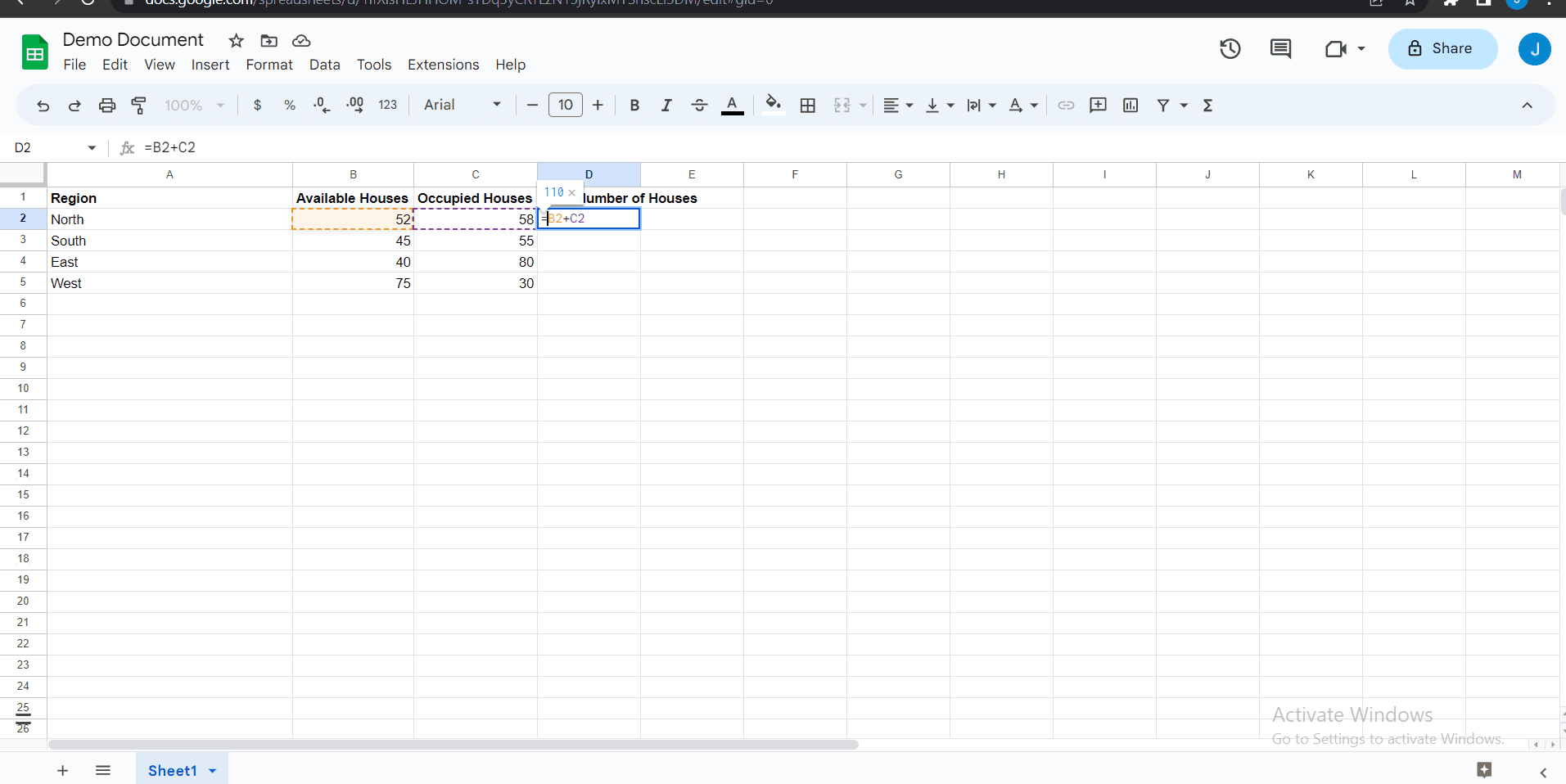This screenshot has width=1566, height=784.
Task: Open the Data menu
Action: pos(324,65)
